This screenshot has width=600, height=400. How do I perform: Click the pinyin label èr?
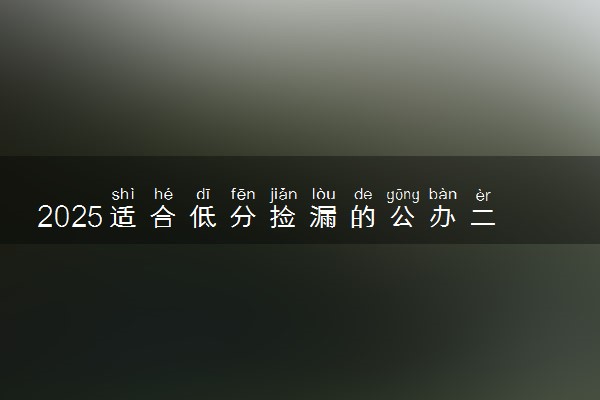483,196
